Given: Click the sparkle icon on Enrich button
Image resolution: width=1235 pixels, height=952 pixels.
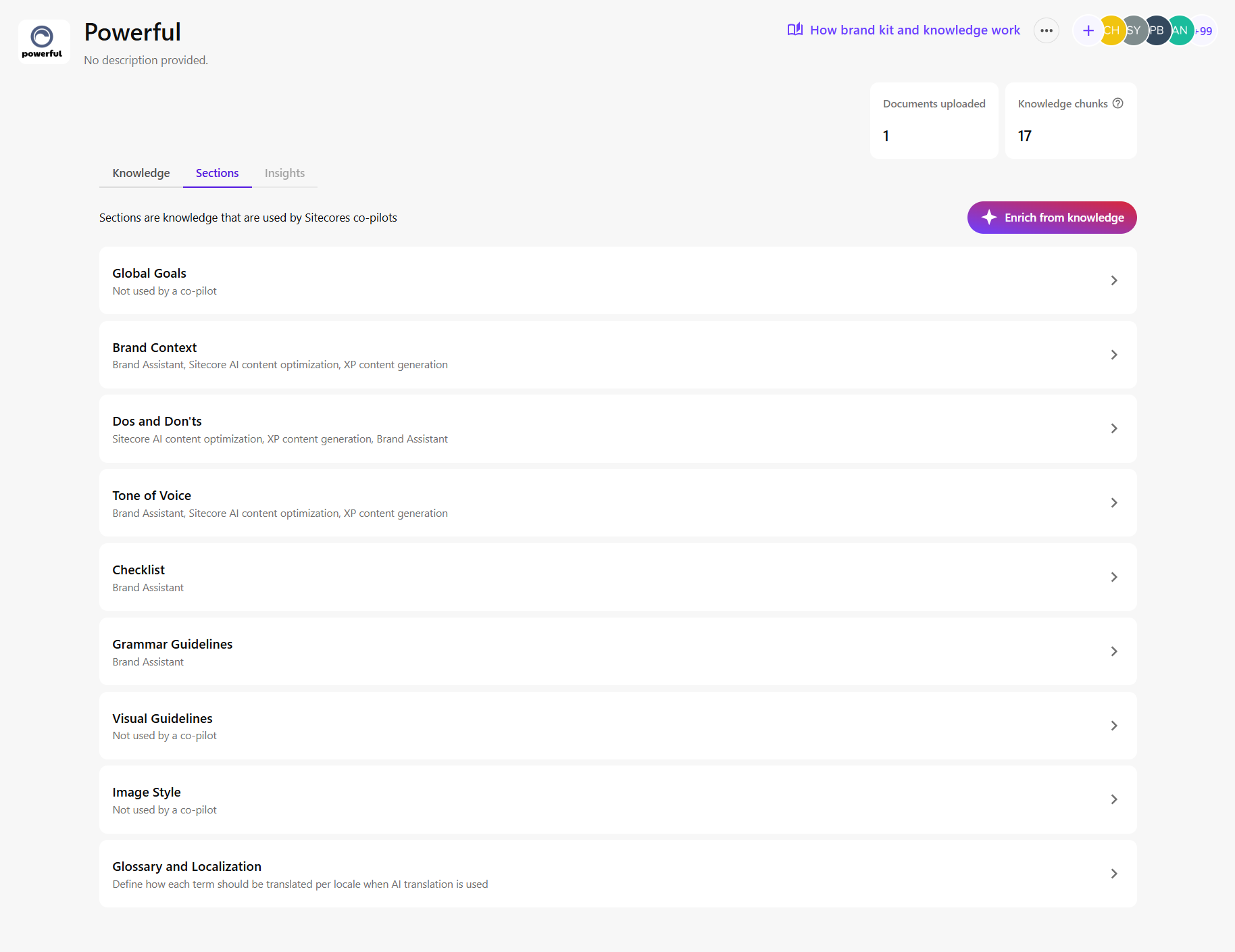Looking at the screenshot, I should 989,218.
